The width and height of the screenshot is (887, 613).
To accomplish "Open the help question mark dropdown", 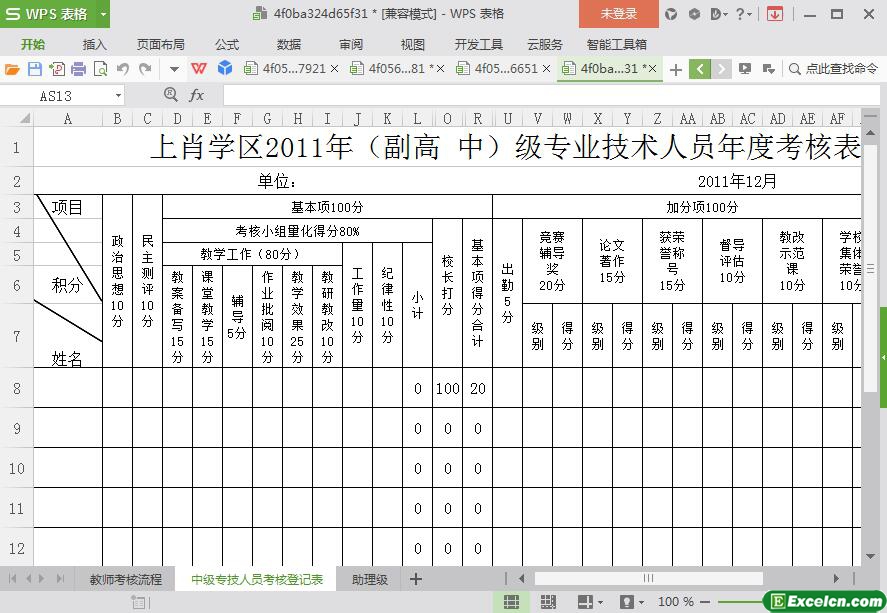I will click(x=743, y=14).
